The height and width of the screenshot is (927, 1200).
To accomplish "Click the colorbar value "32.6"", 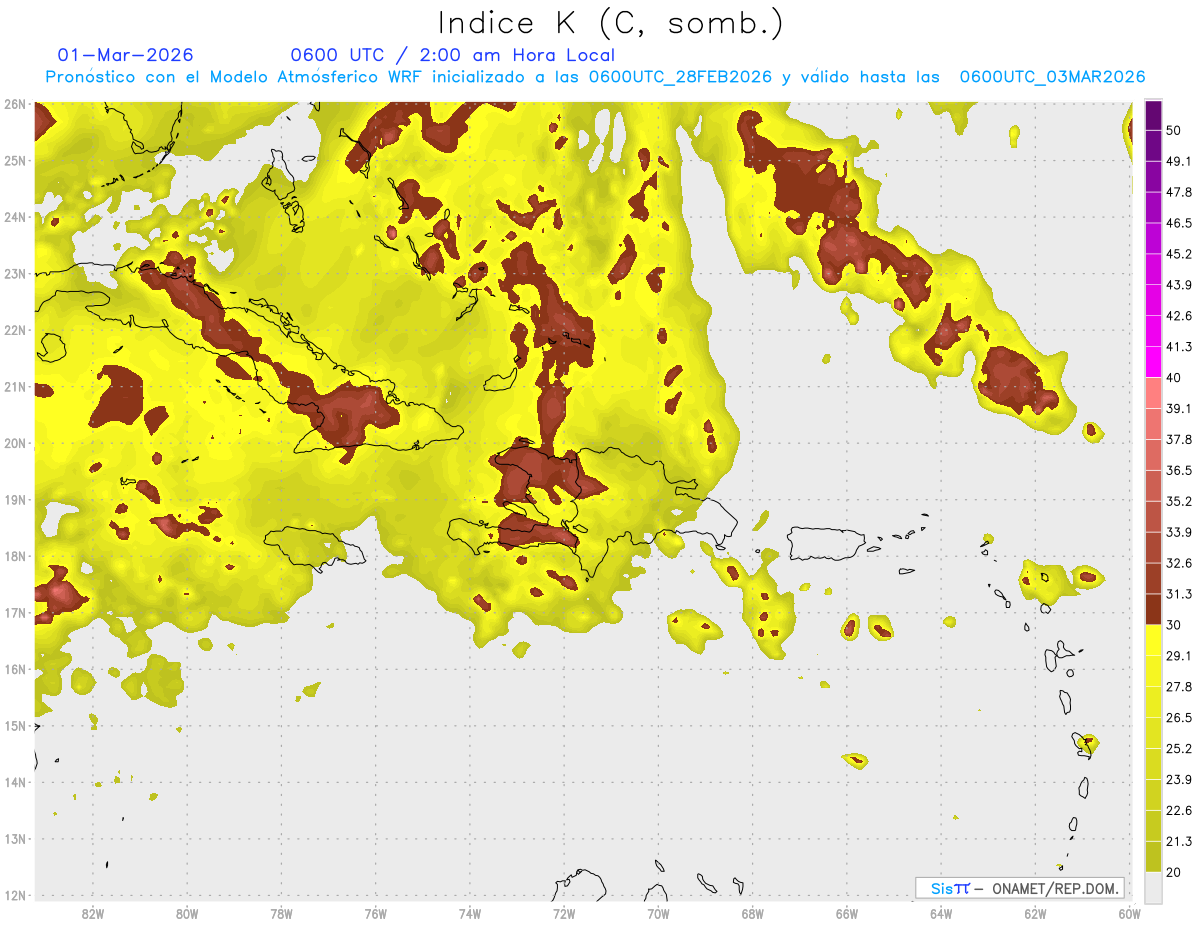I will [x=1179, y=563].
